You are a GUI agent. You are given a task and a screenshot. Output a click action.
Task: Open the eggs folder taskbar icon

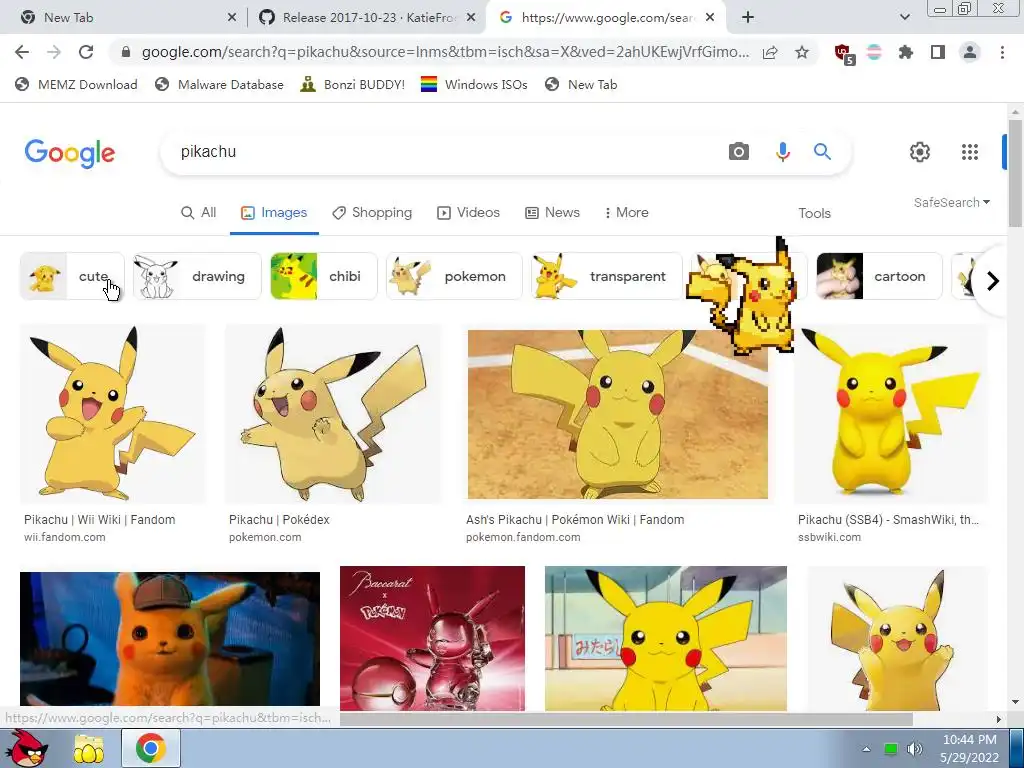point(89,749)
